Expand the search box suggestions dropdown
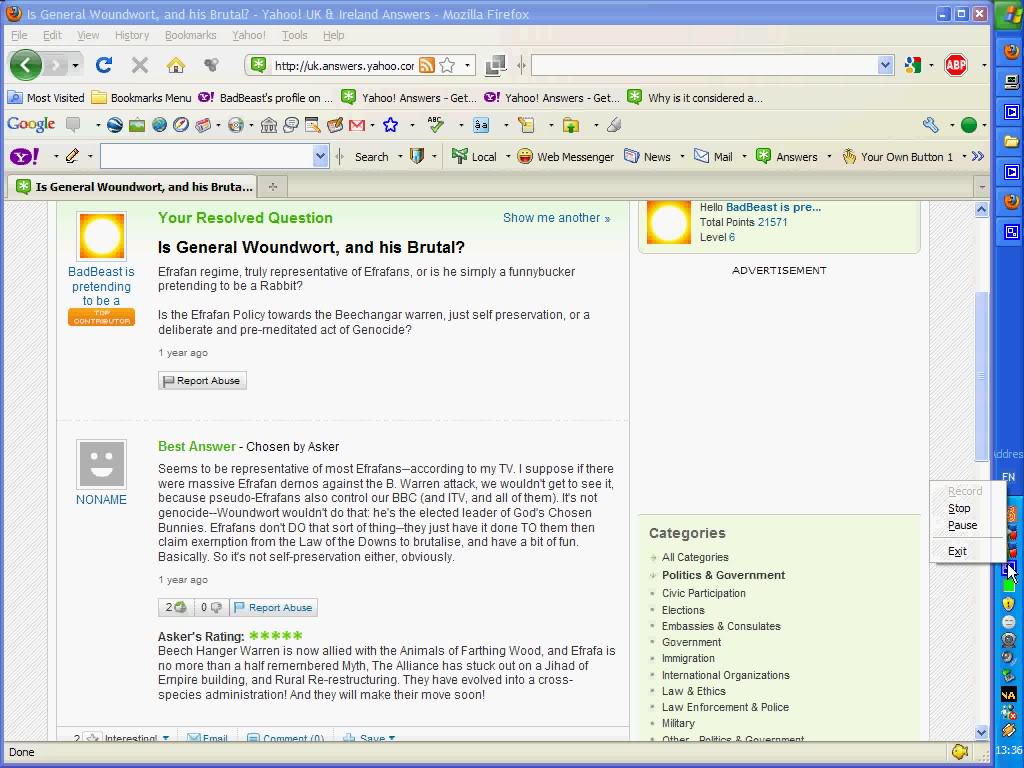 [885, 65]
